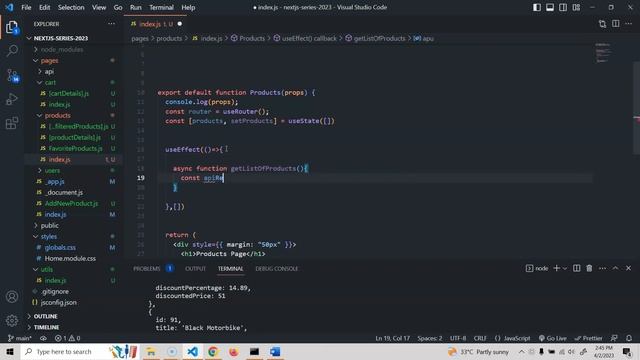Toggle panel layout icon in title bar

550,7
